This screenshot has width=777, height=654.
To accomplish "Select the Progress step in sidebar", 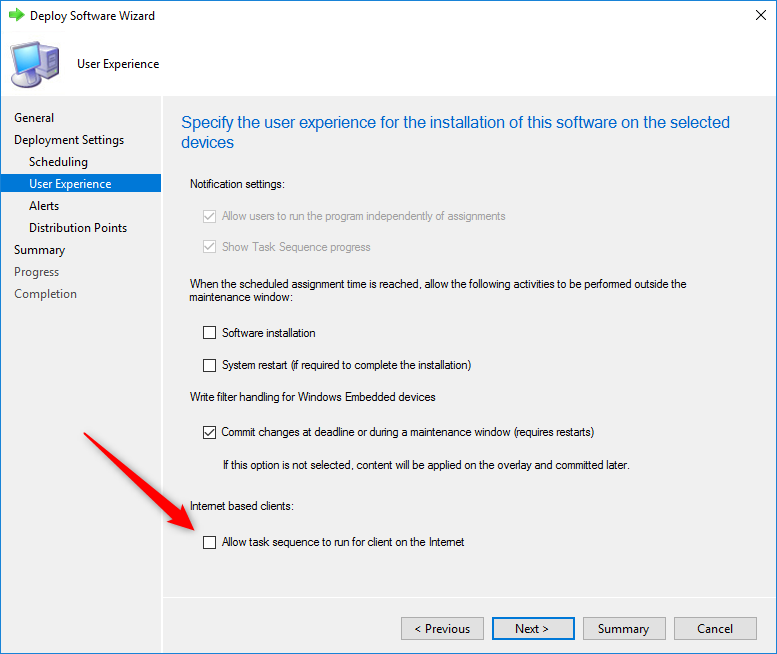I will click(x=36, y=272).
